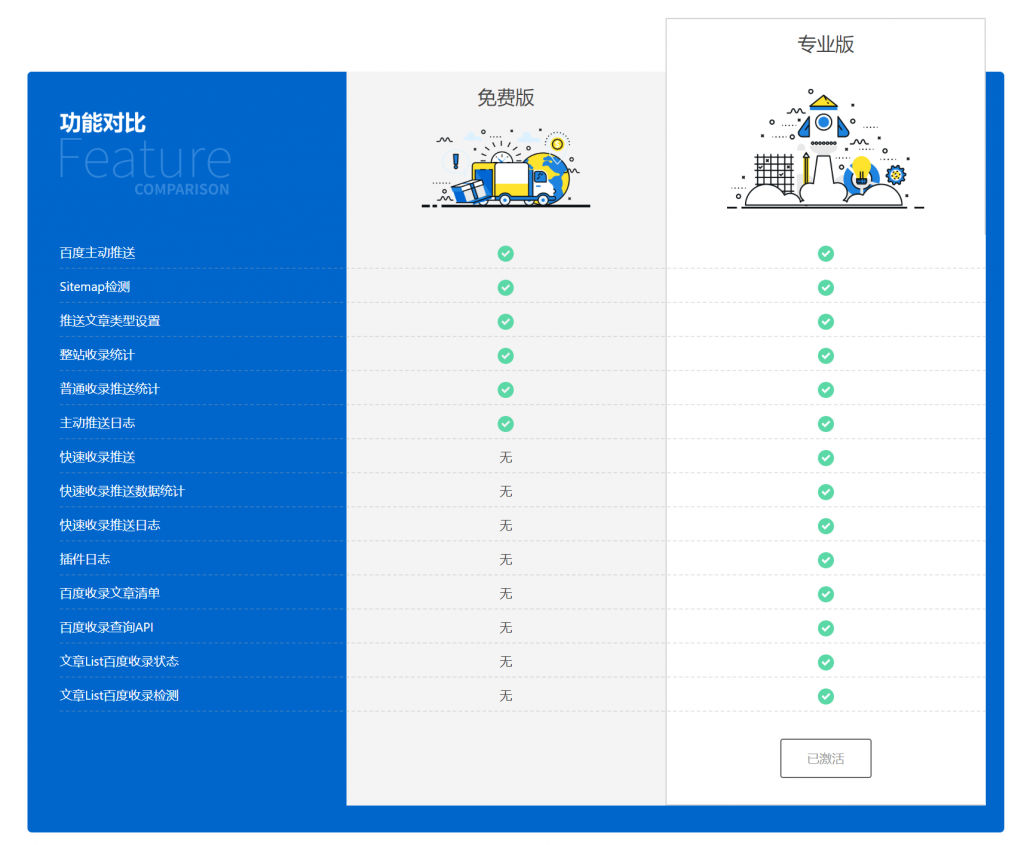Click the checkmark for Sitemap检测 in the free column

click(505, 287)
